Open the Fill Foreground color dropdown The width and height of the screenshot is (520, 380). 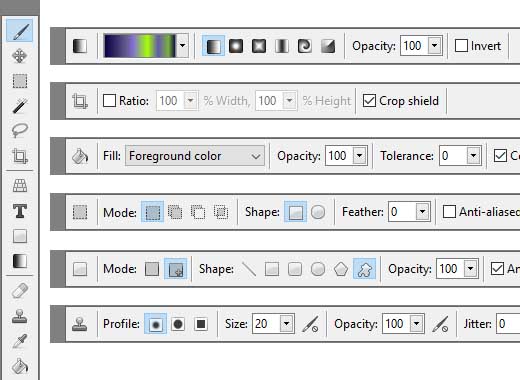195,156
